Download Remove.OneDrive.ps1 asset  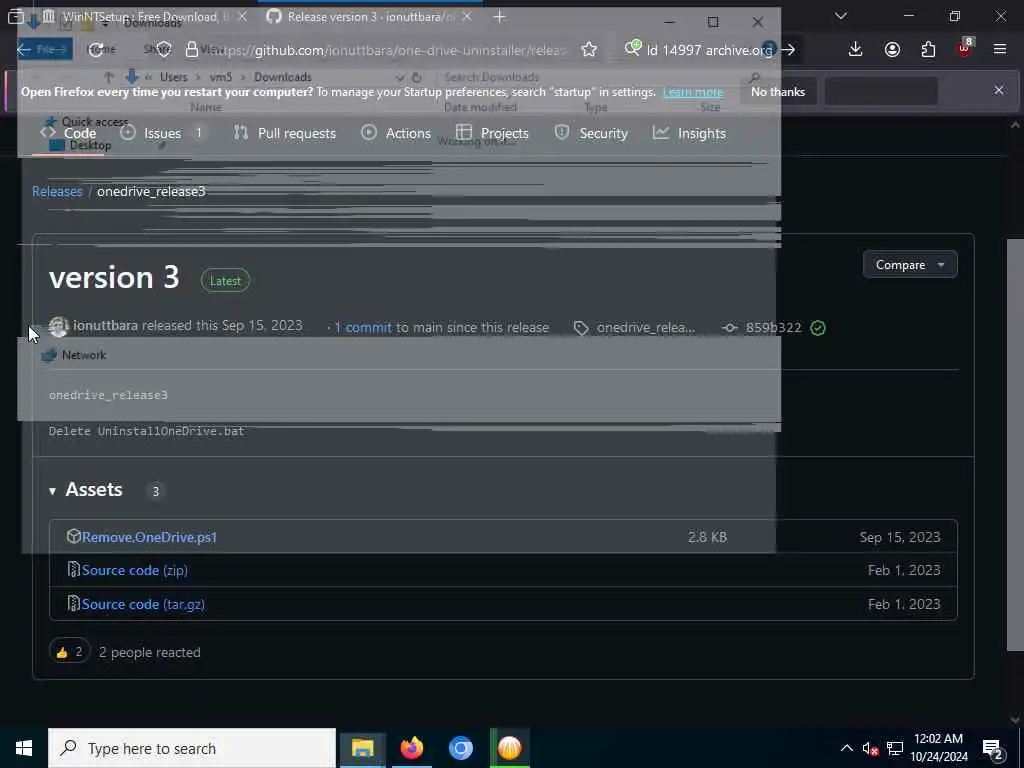(x=149, y=537)
